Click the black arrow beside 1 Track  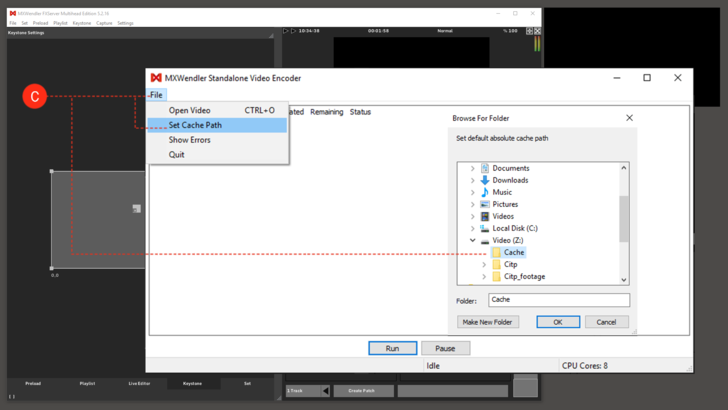326,391
